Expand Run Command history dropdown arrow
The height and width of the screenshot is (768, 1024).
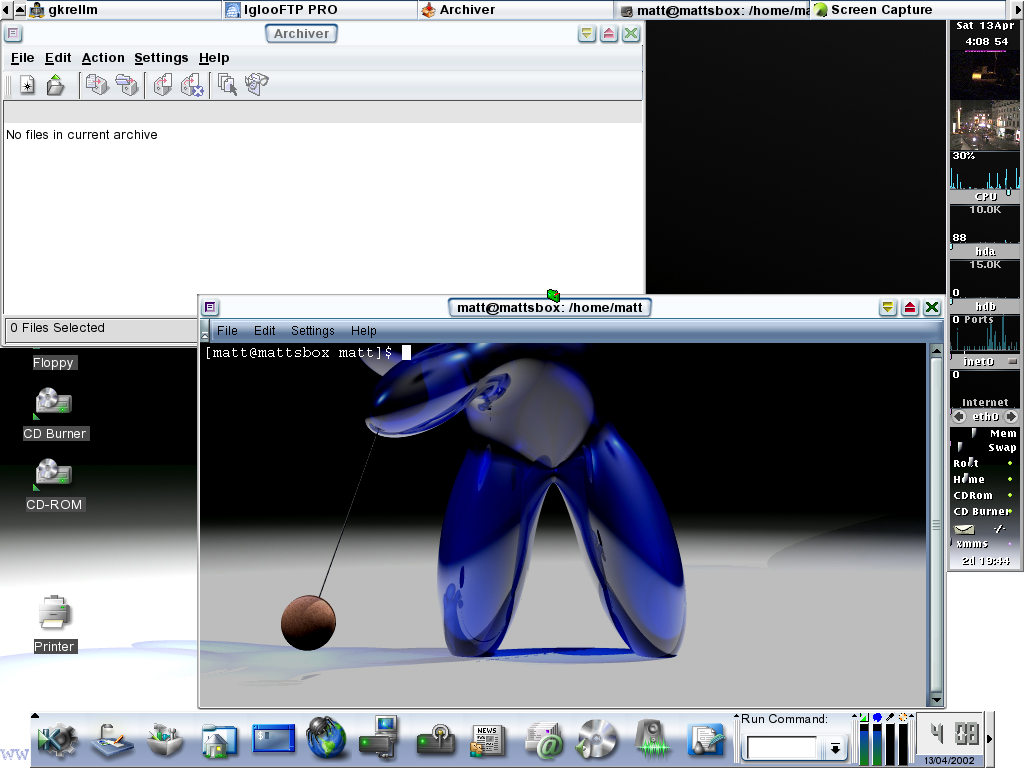coord(835,748)
